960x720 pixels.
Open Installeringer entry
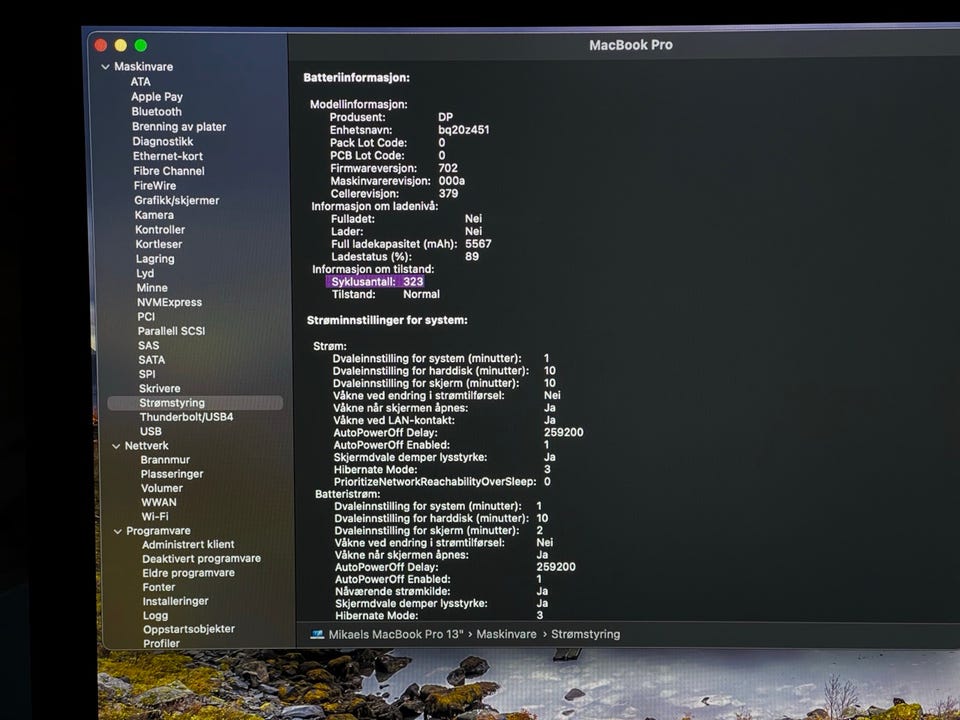click(175, 601)
